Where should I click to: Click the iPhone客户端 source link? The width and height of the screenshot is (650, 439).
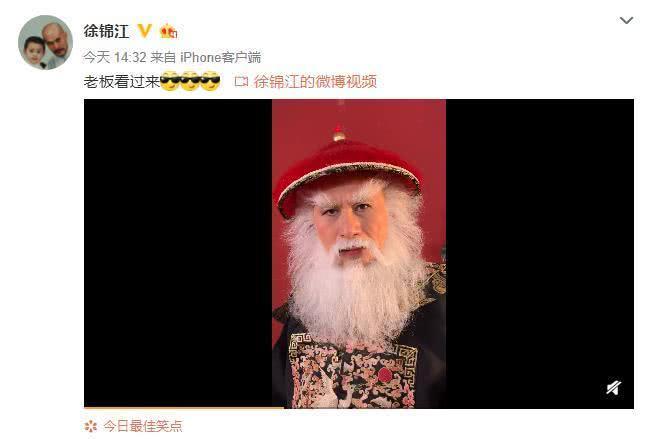pyautogui.click(x=220, y=57)
